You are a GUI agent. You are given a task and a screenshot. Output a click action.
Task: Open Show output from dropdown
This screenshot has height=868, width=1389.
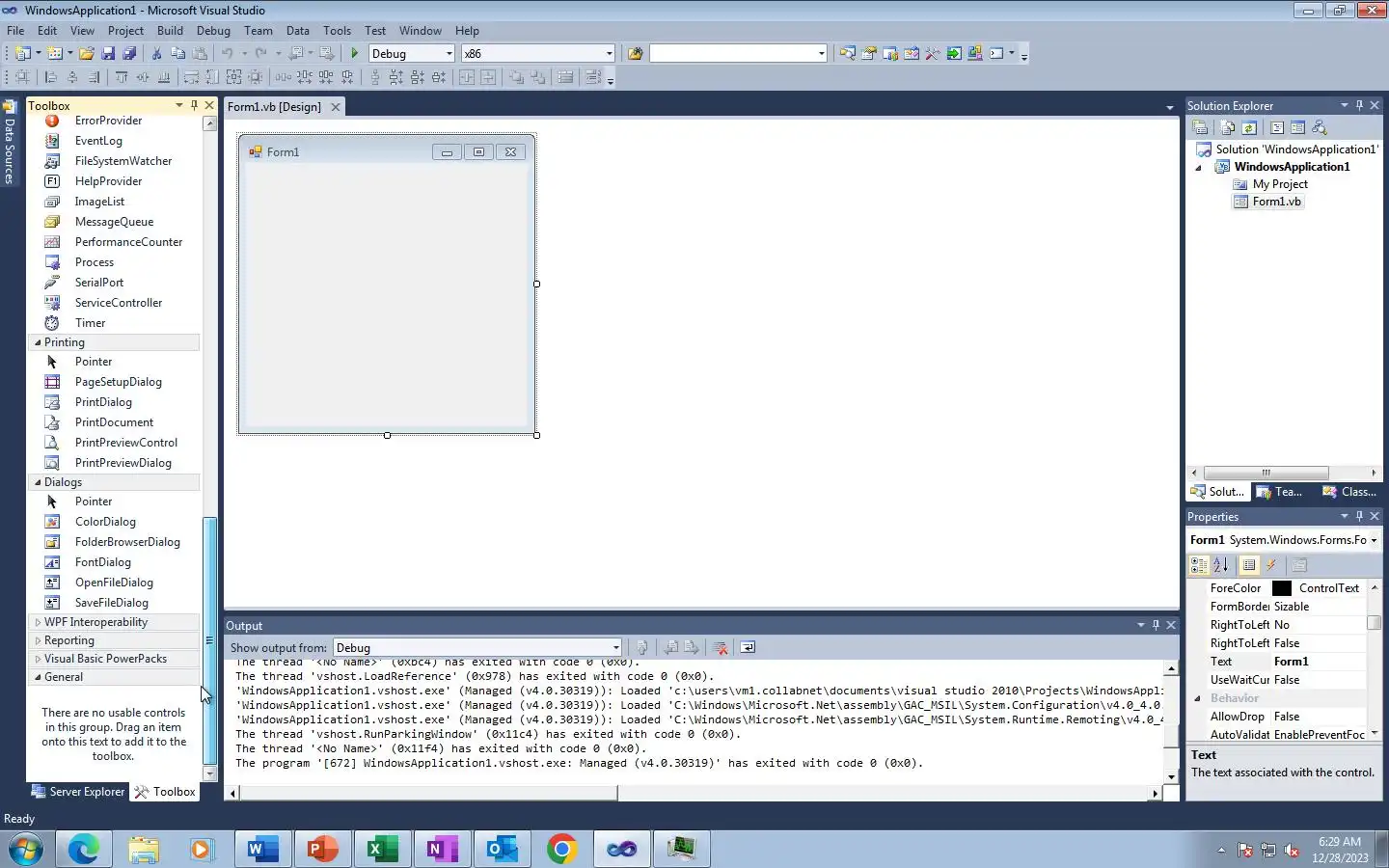click(x=615, y=648)
